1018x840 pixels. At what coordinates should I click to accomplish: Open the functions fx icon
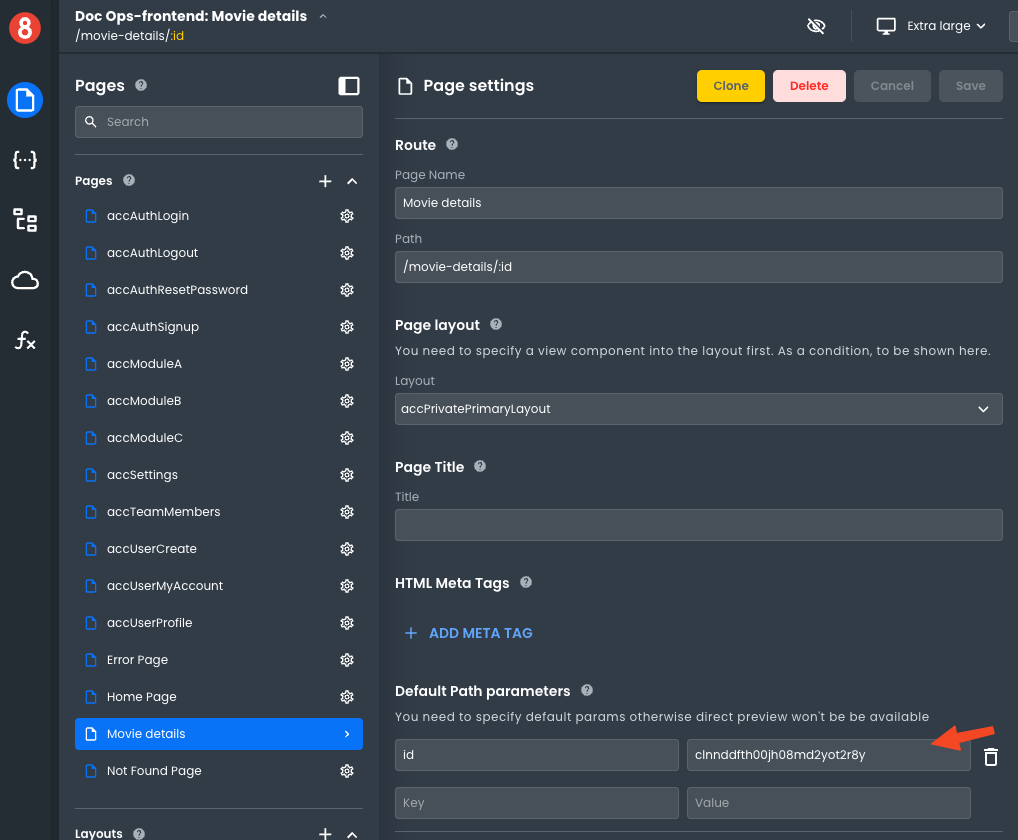24,341
